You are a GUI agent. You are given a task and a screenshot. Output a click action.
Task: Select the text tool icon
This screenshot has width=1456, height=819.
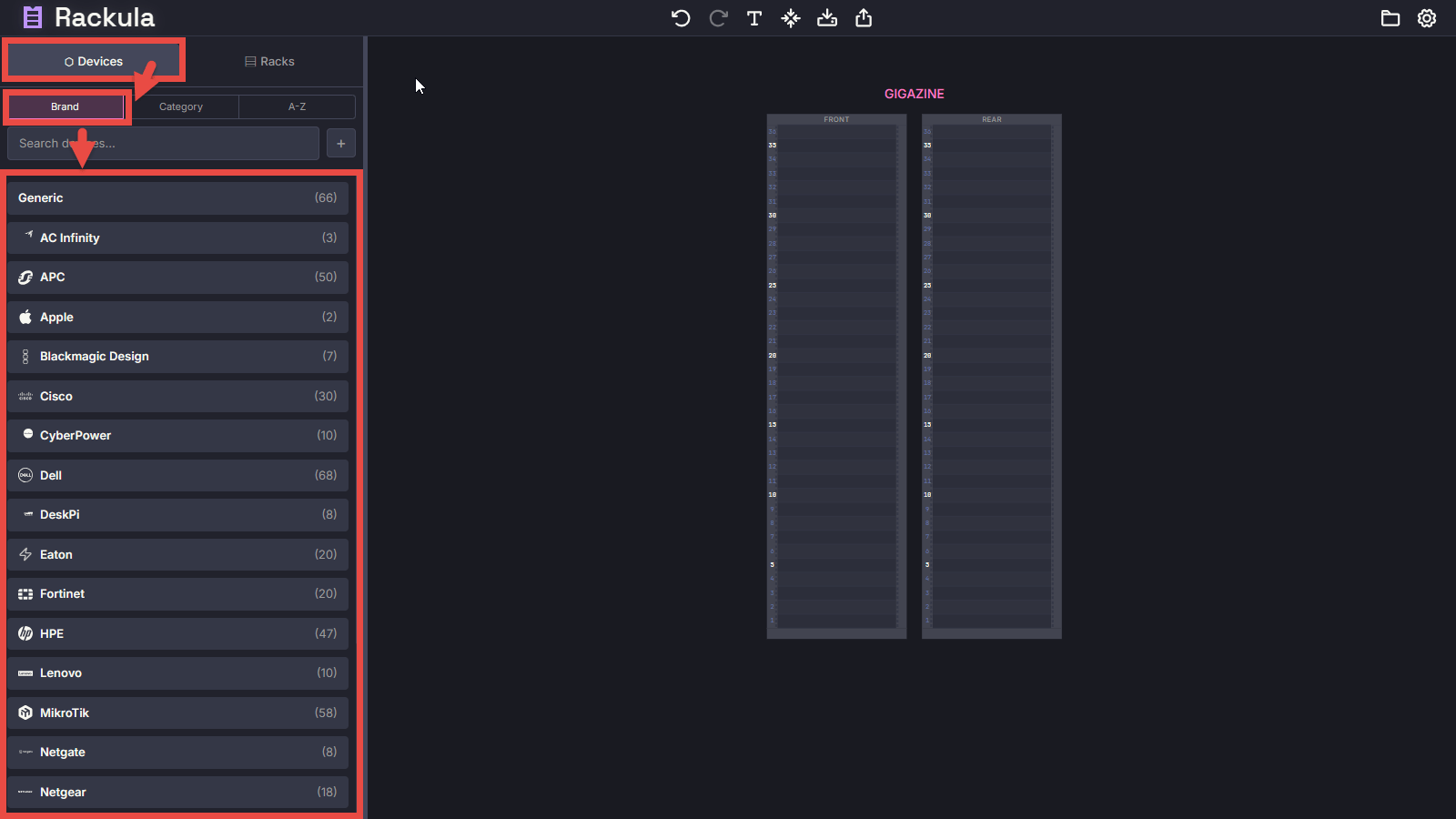point(754,18)
